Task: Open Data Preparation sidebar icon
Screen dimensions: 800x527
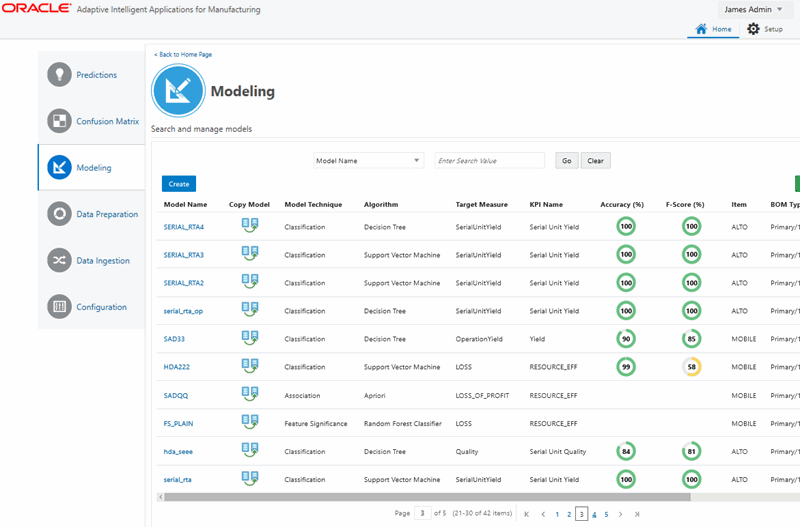Action: point(60,214)
